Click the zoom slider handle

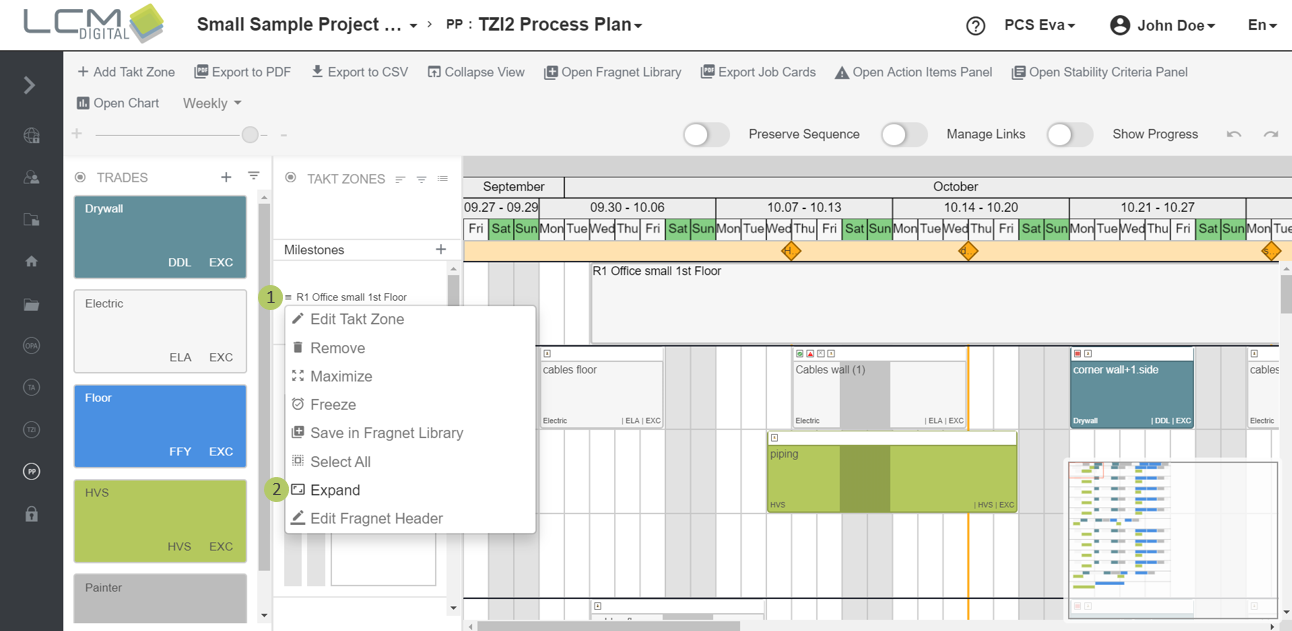[x=250, y=135]
